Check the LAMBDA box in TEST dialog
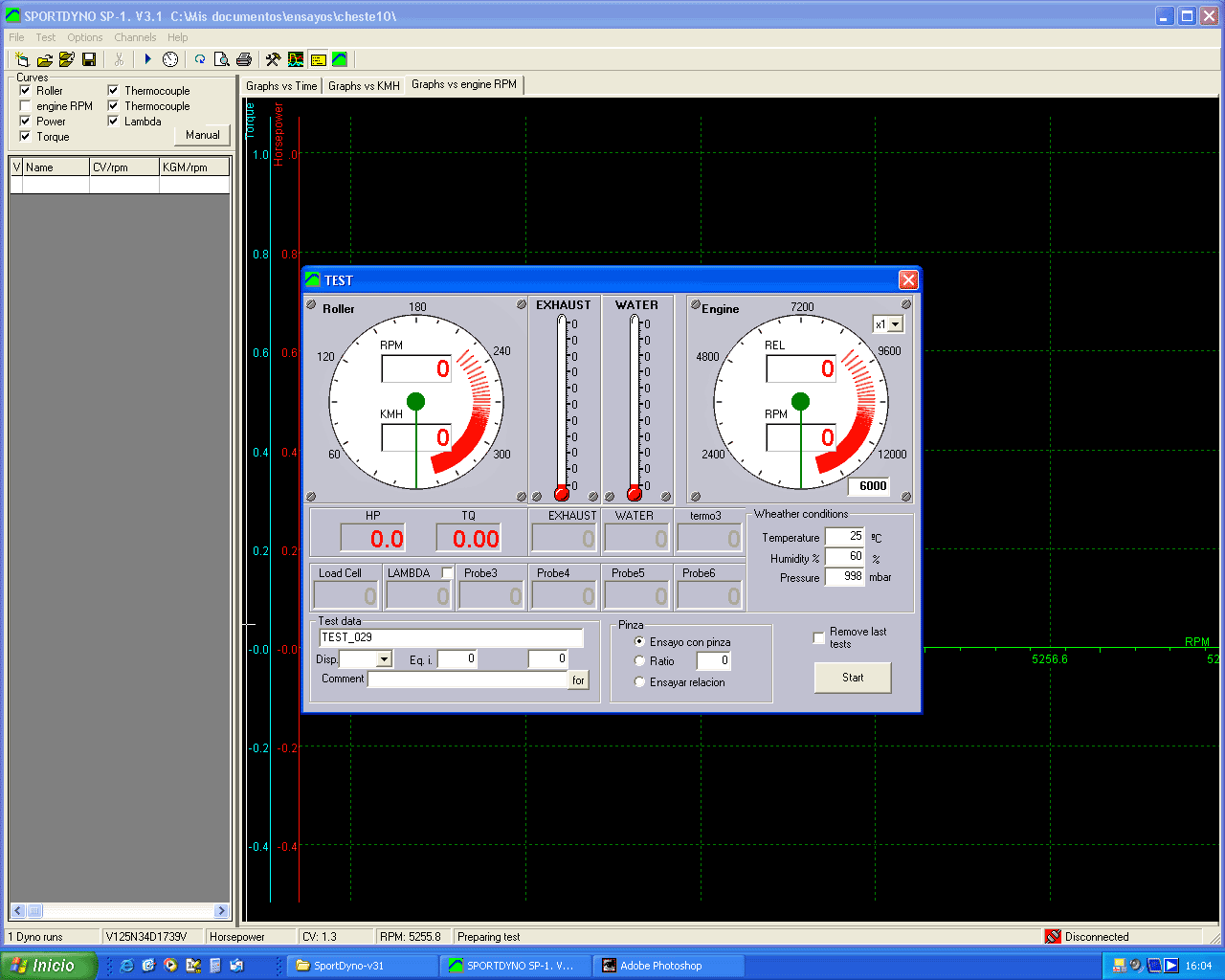 (447, 572)
